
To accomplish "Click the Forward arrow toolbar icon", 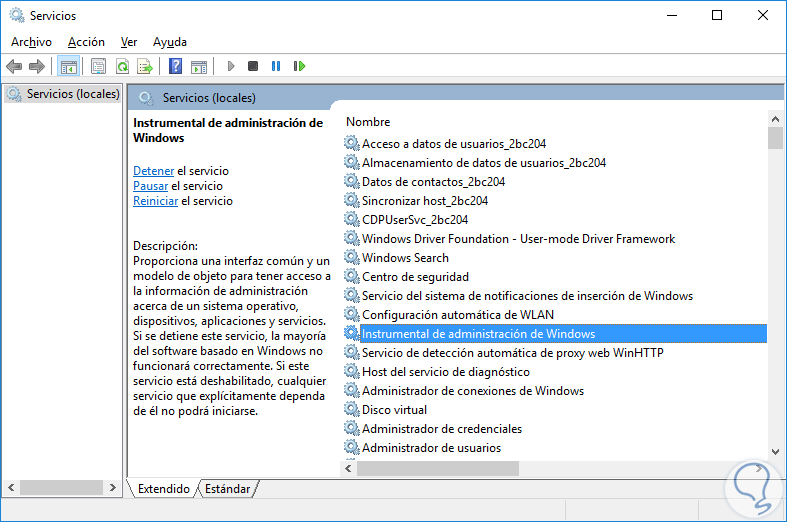I will click(x=37, y=66).
